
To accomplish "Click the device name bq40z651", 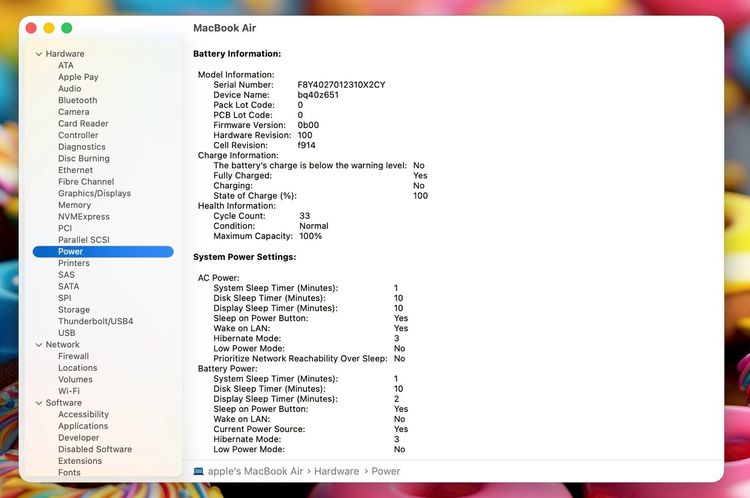I will (318, 95).
